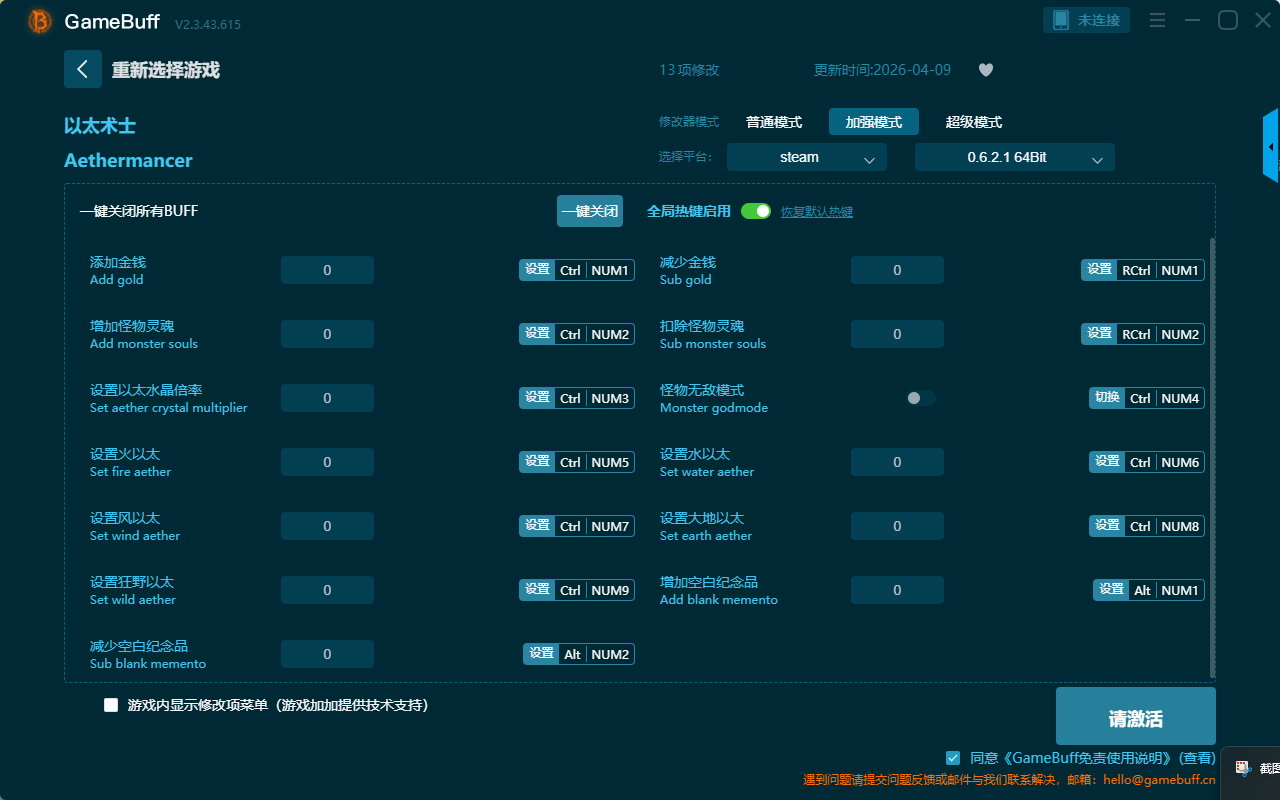This screenshot has width=1280, height=800.
Task: Click the 一键关闭 button
Action: pyautogui.click(x=590, y=211)
